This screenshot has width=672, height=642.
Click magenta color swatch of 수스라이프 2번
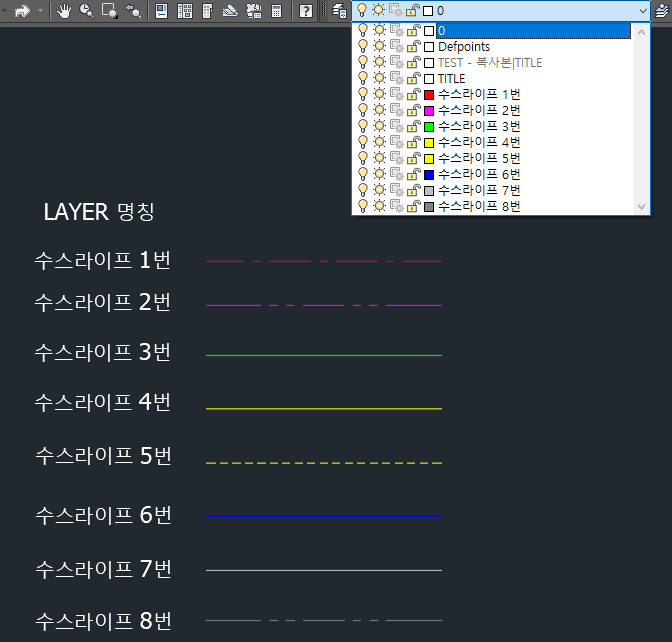(429, 111)
